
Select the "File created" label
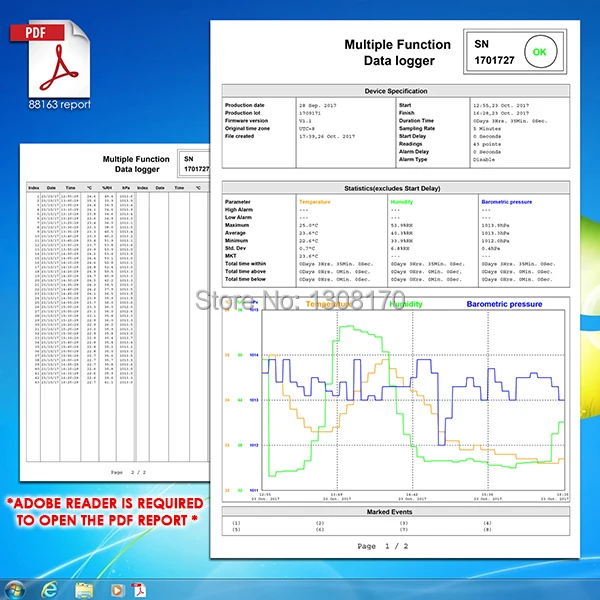tap(239, 136)
